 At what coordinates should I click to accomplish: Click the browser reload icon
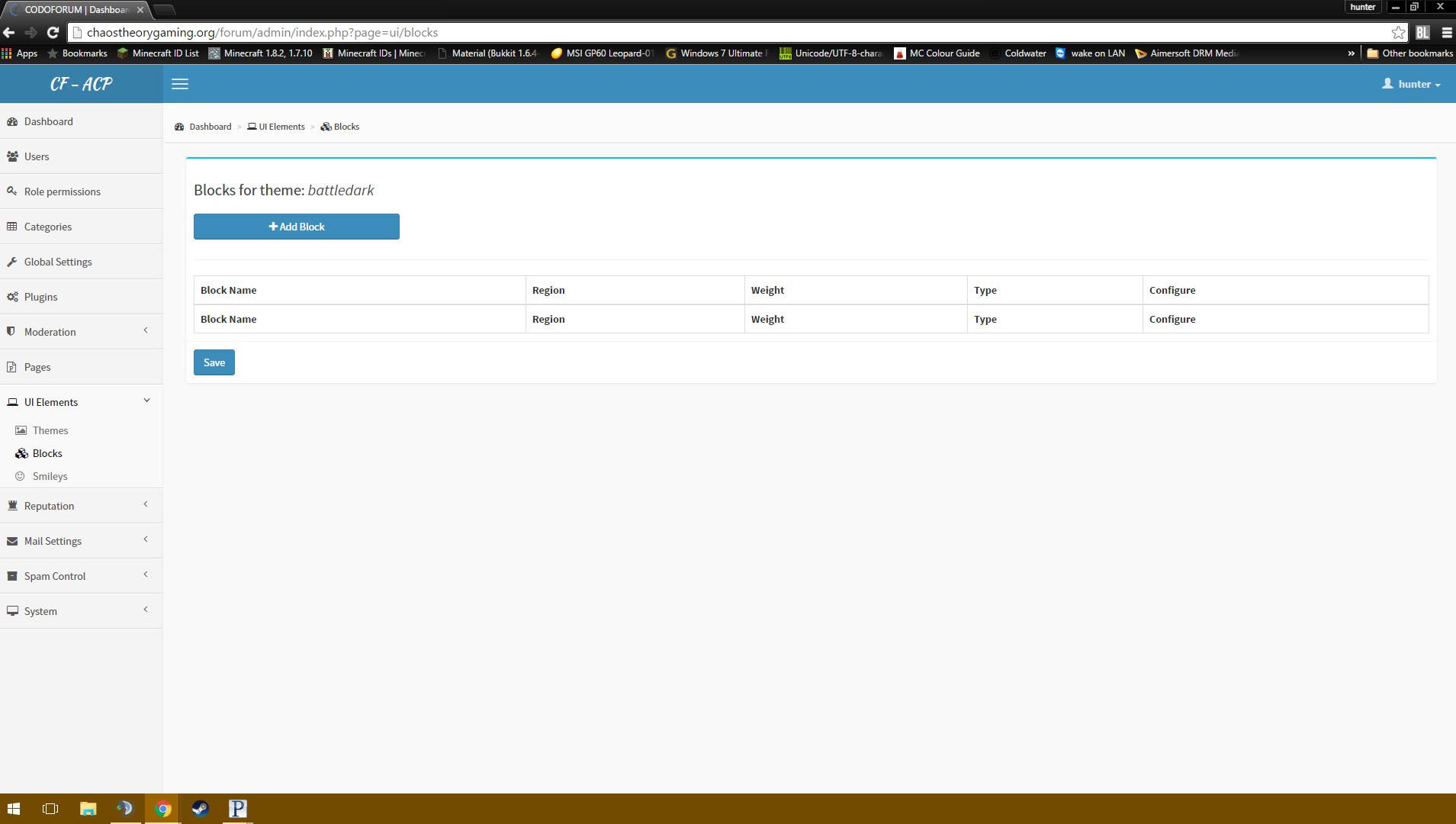[53, 32]
